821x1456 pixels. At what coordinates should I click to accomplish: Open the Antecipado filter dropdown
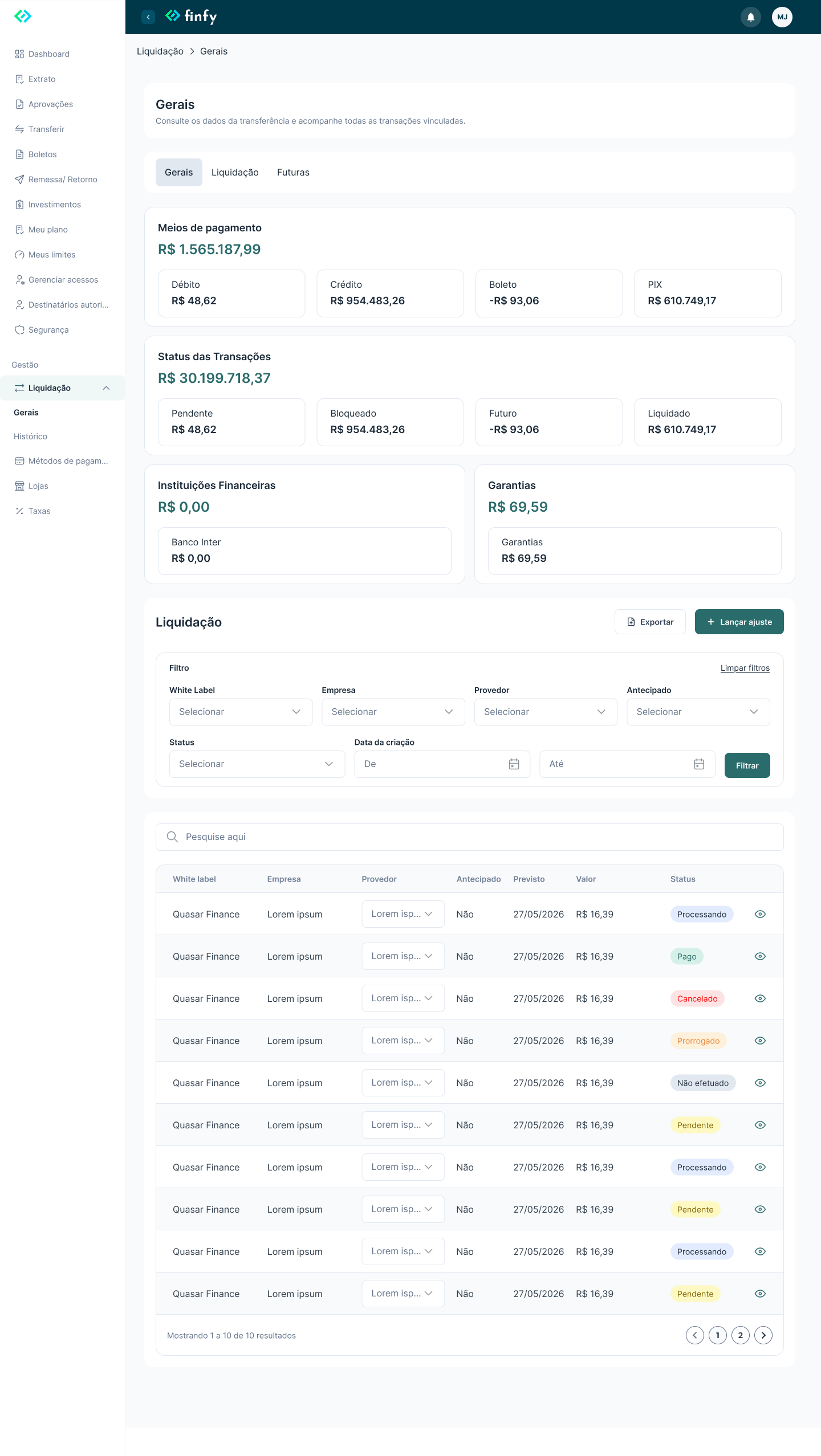[x=698, y=712]
